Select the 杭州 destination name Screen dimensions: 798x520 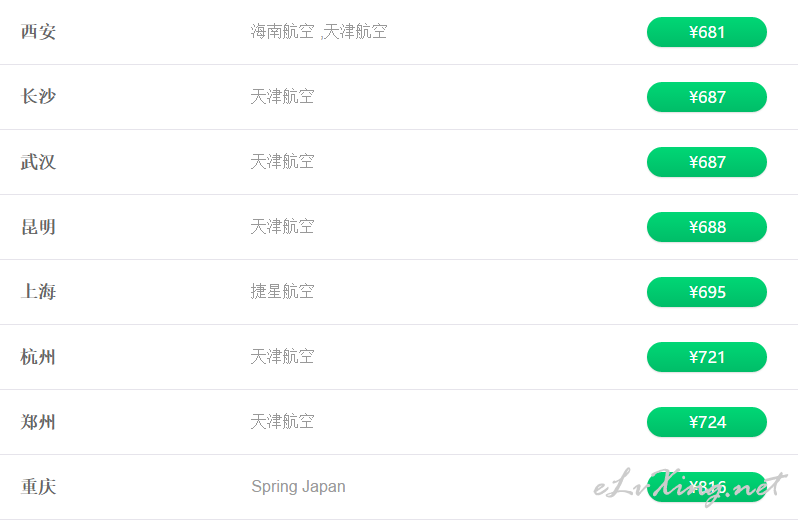click(38, 357)
